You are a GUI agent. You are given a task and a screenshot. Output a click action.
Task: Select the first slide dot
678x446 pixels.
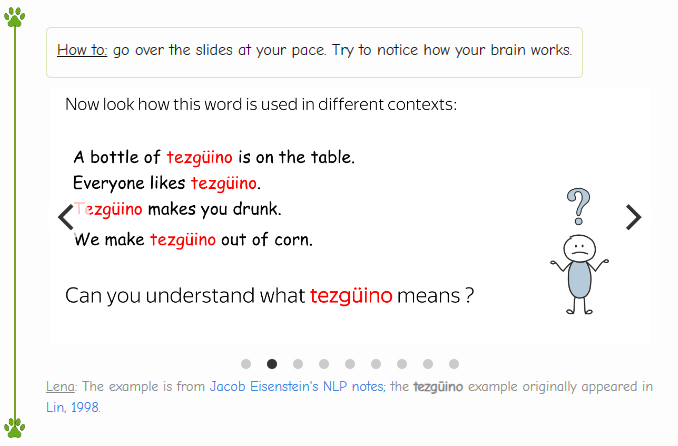(x=246, y=364)
